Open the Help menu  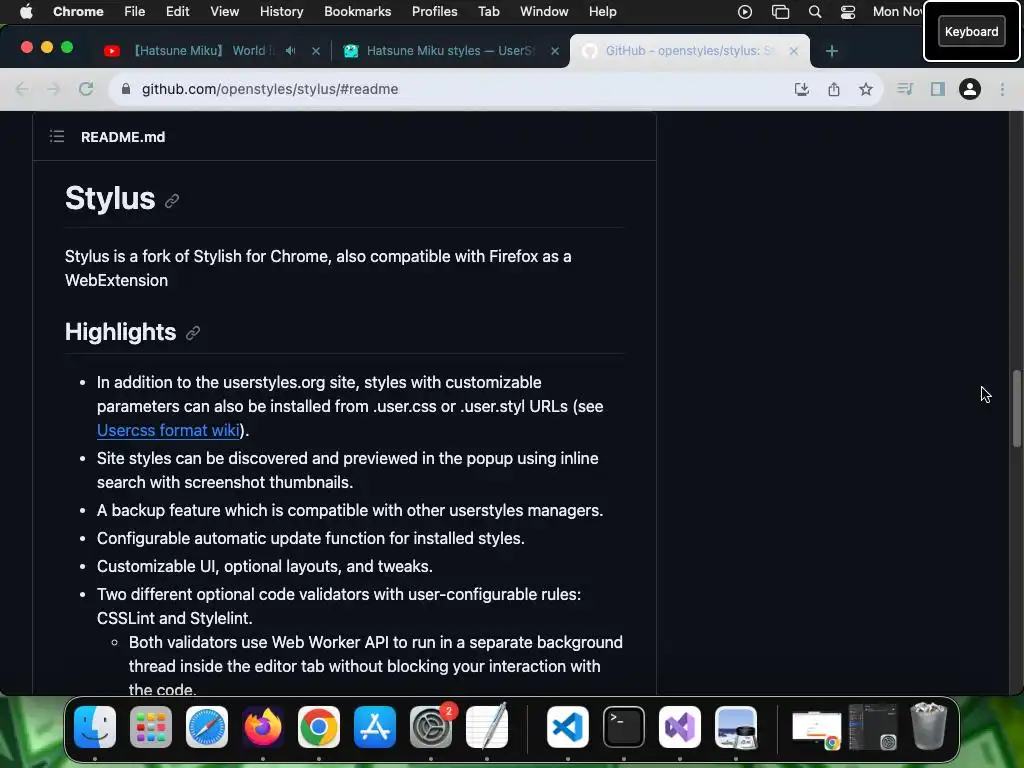coord(602,12)
